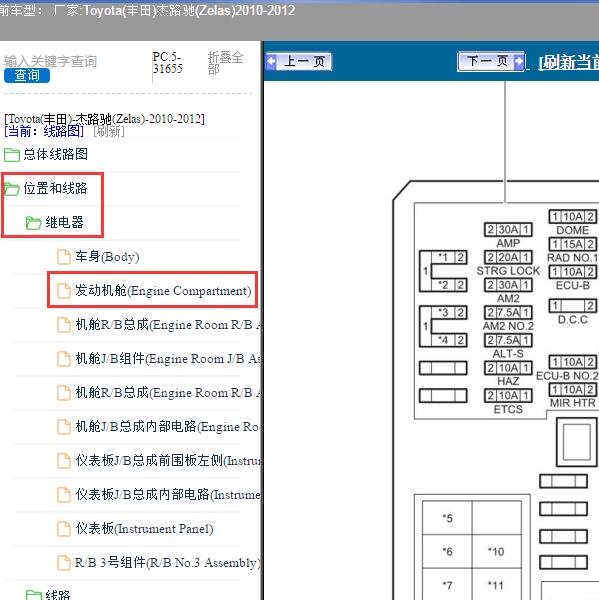Click the 10A ECU-B fuse
599x600 pixels.
(x=573, y=272)
